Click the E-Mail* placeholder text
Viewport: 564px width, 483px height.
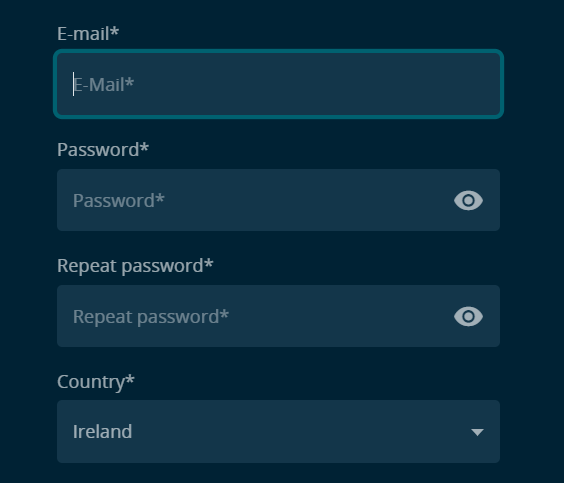tap(104, 85)
